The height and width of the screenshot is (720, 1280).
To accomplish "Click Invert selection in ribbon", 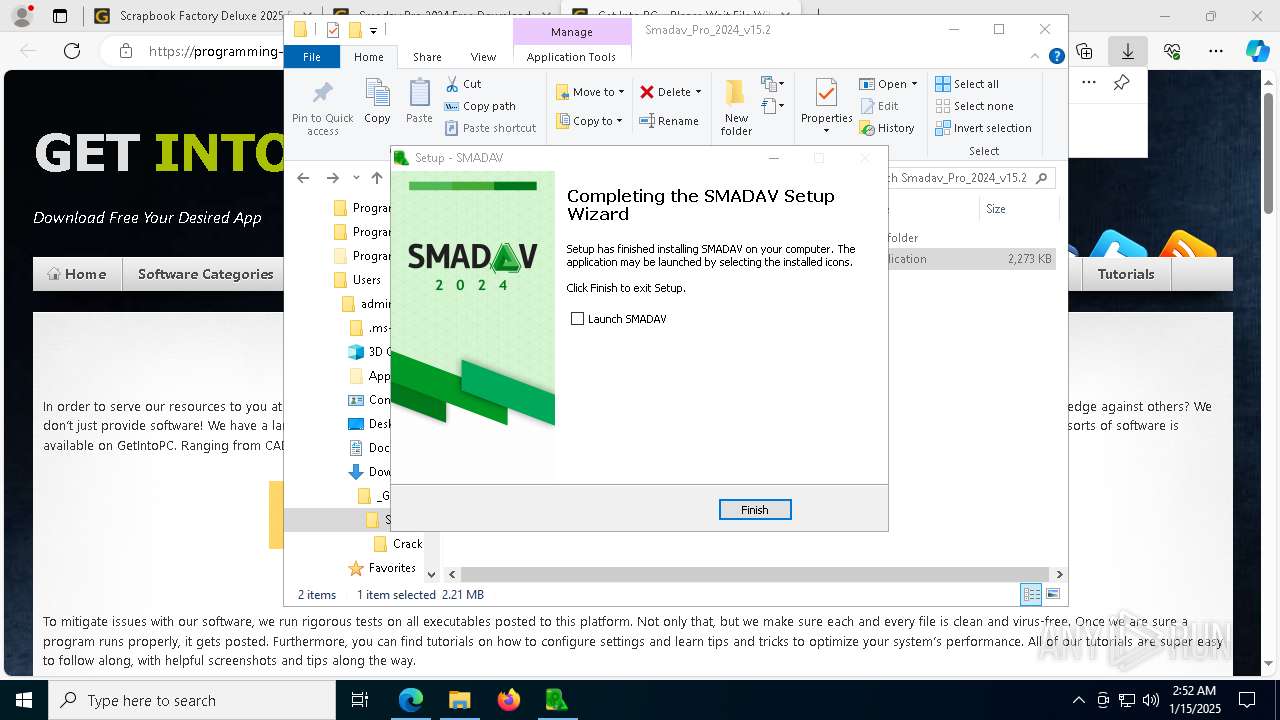I will coord(984,128).
